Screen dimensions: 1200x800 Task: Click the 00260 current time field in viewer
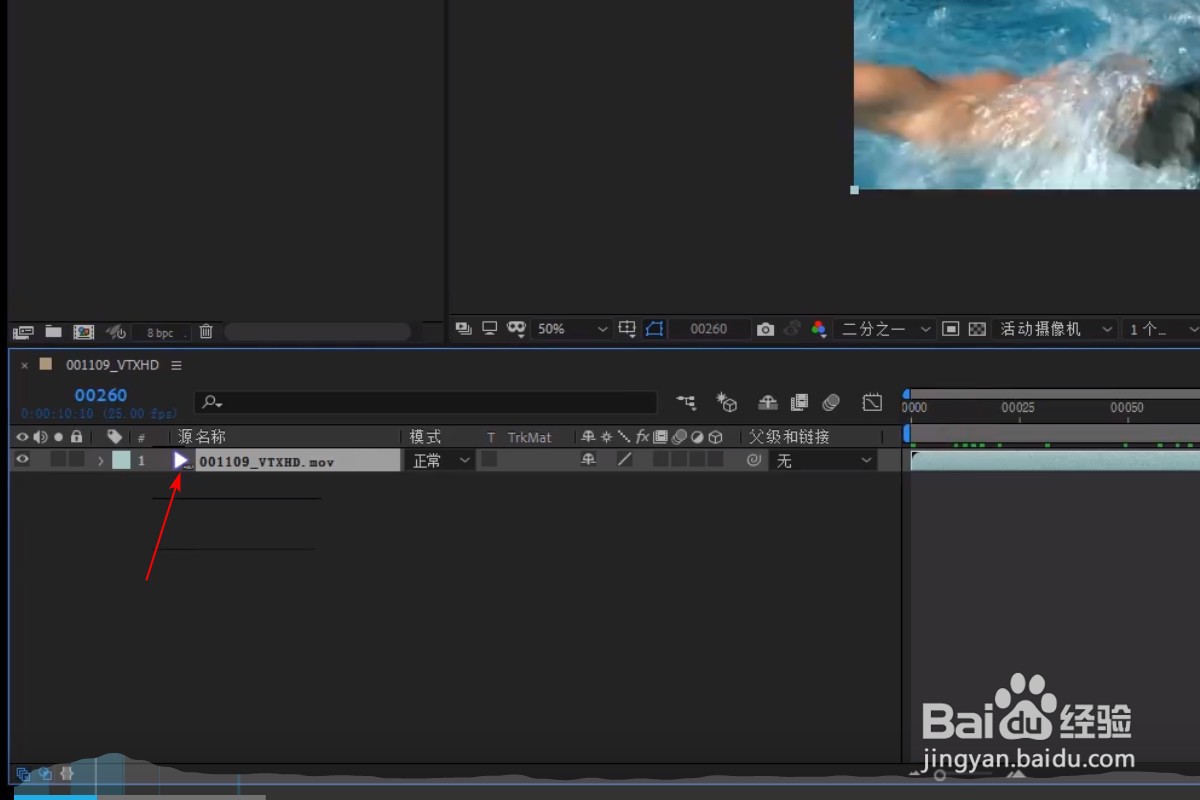(x=709, y=328)
